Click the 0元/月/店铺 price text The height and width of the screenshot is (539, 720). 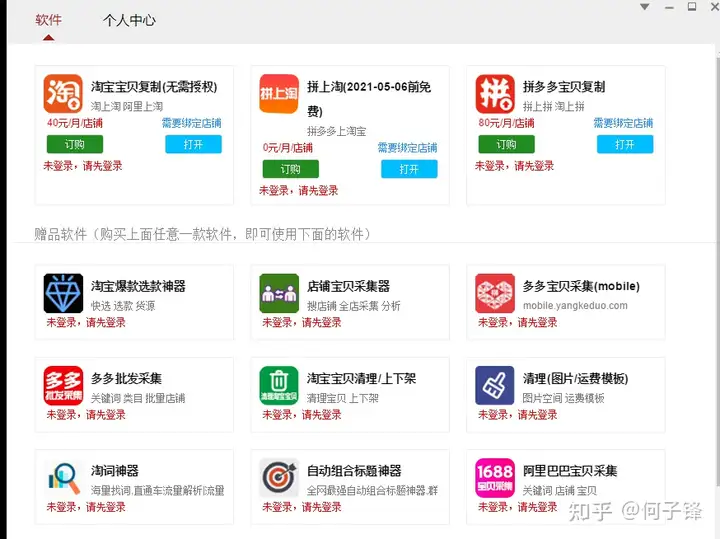point(287,147)
